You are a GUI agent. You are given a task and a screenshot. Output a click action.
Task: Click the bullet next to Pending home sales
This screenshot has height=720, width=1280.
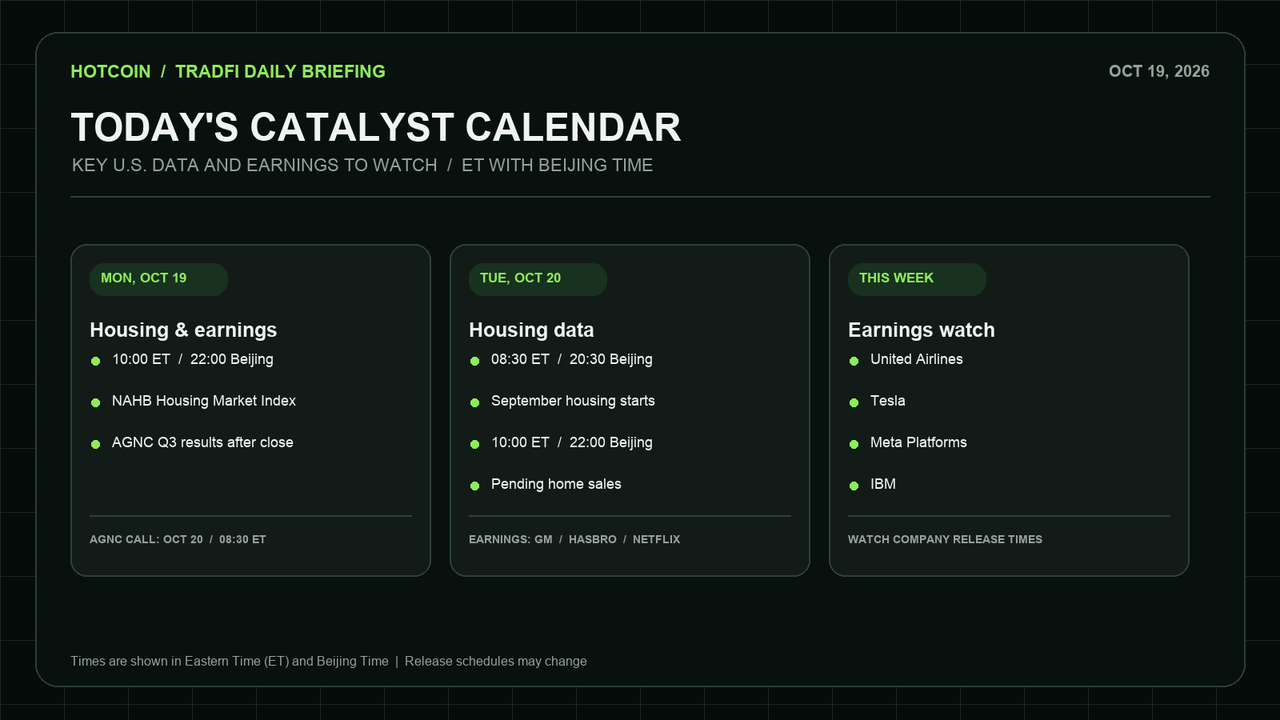point(474,486)
